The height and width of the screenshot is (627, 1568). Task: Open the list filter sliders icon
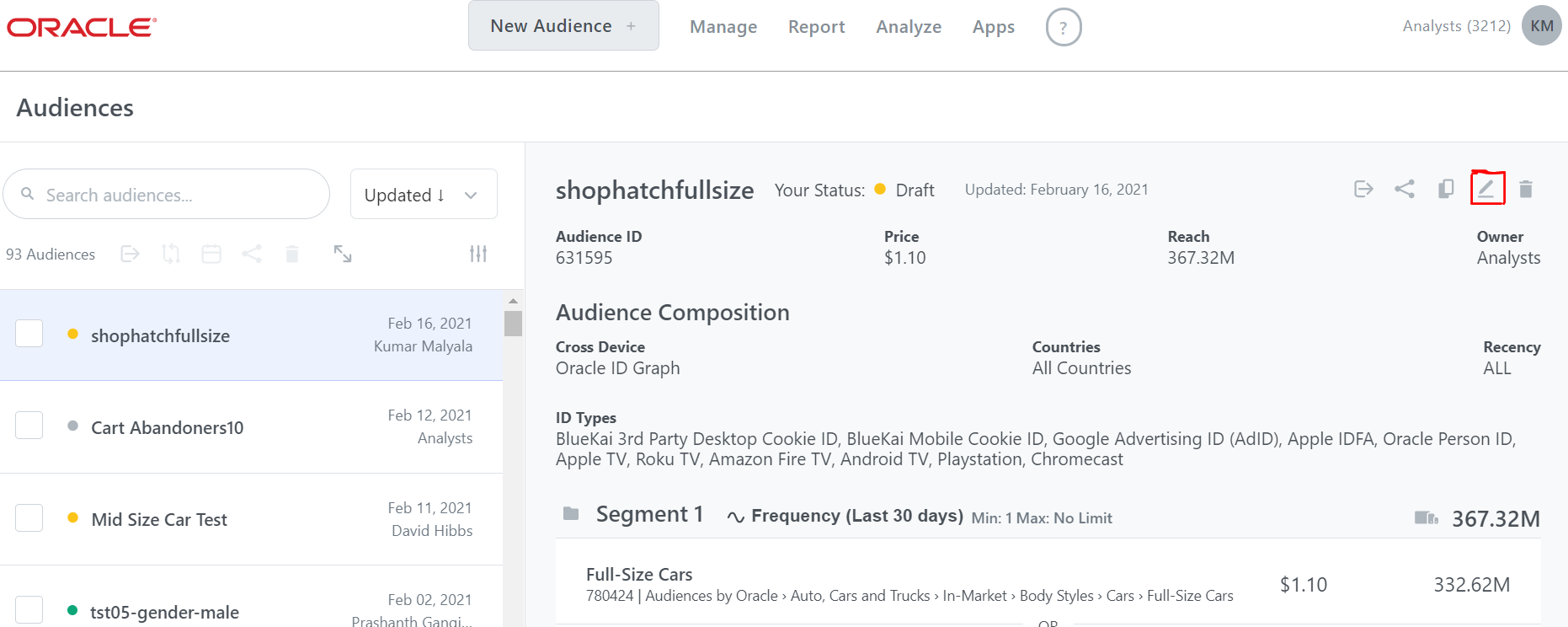(478, 254)
